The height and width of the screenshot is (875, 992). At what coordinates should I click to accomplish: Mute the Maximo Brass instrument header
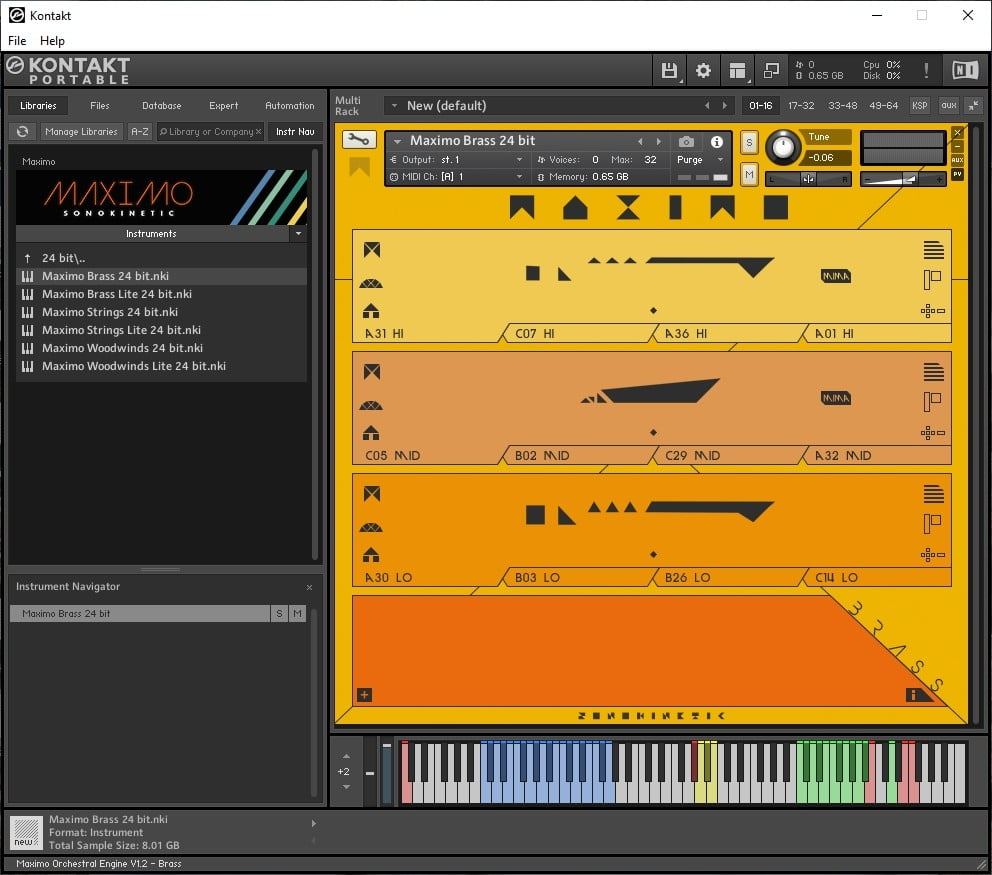(749, 175)
